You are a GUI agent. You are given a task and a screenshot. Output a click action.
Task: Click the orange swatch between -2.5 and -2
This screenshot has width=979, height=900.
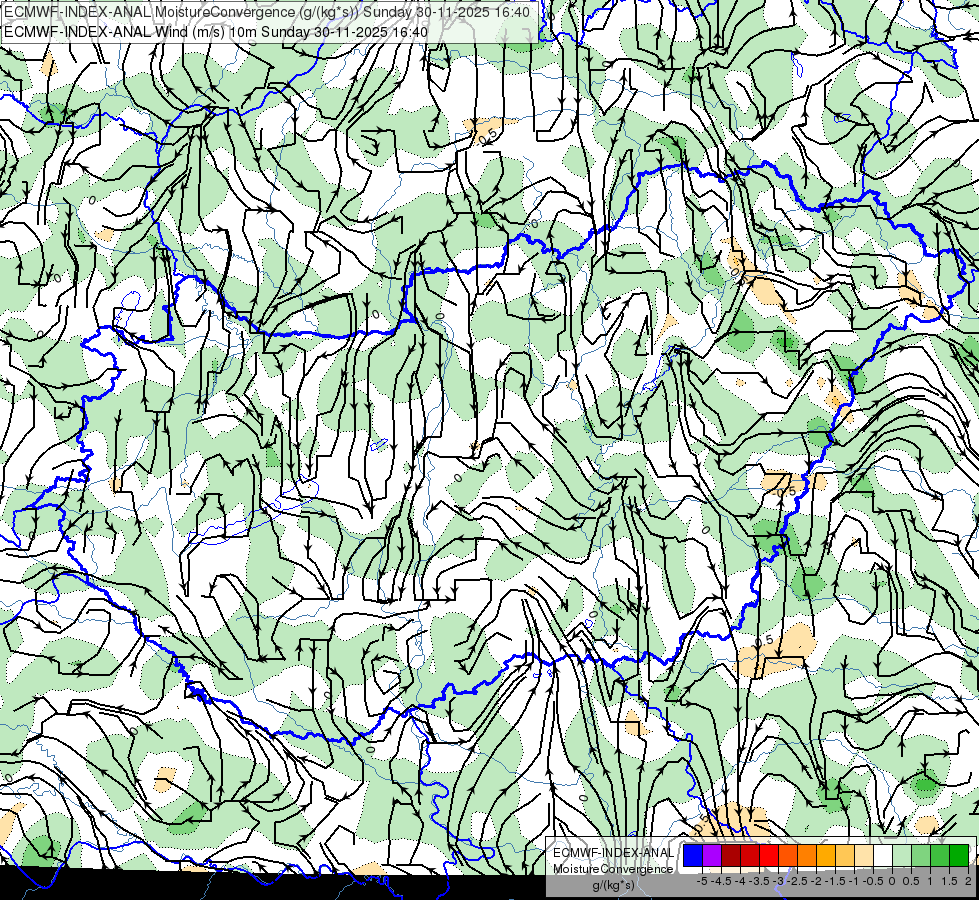click(807, 855)
